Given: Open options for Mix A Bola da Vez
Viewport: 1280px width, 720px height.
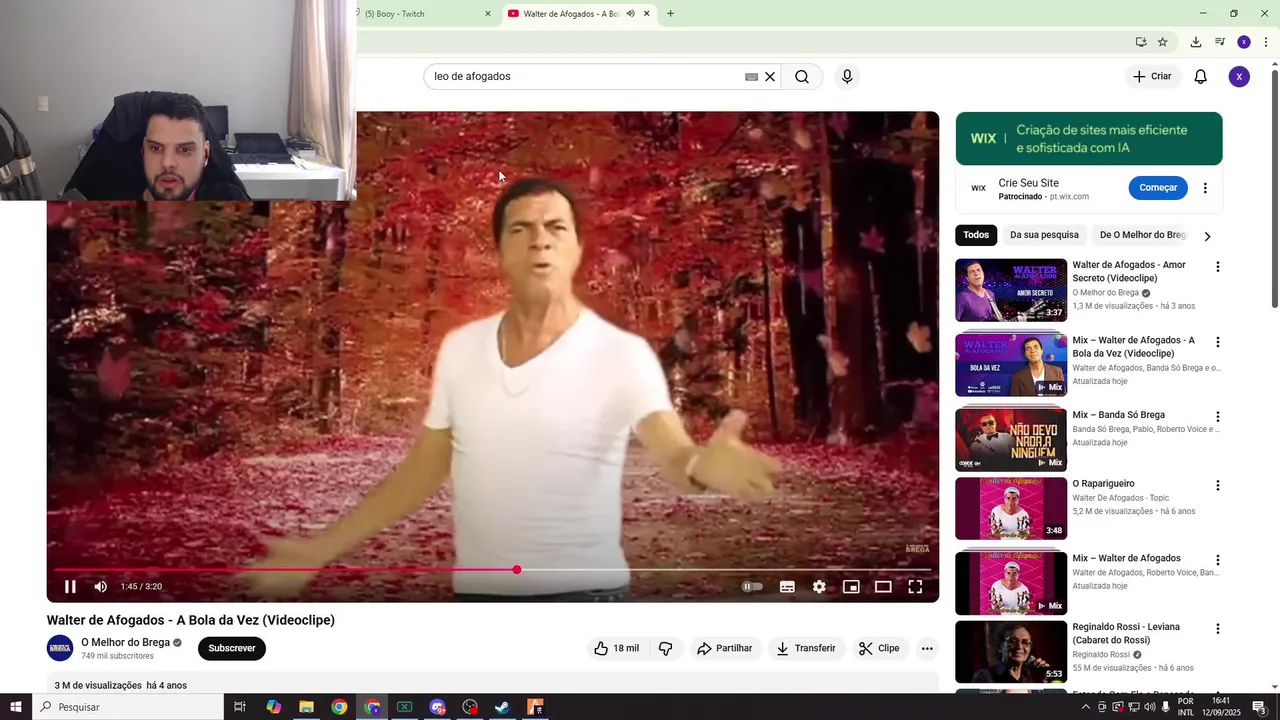Looking at the screenshot, I should (x=1217, y=342).
